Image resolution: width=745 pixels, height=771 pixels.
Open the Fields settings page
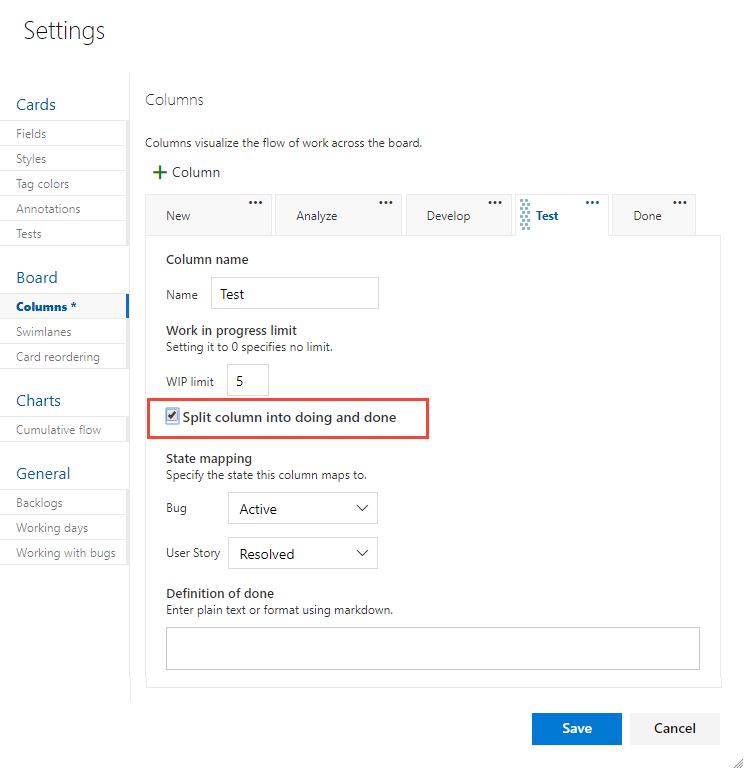[63, 134]
